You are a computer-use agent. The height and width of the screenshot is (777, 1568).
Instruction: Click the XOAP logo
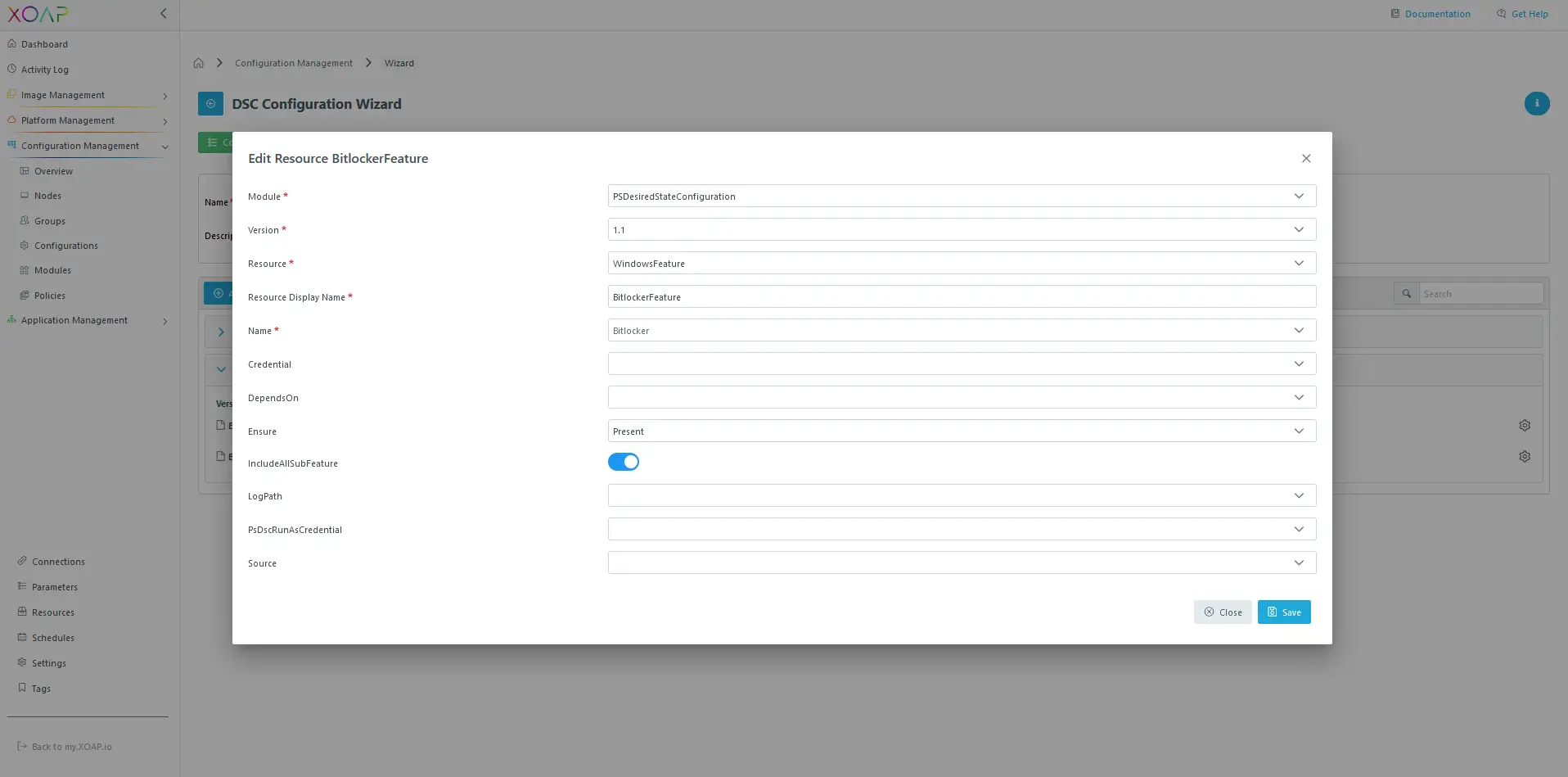click(38, 14)
